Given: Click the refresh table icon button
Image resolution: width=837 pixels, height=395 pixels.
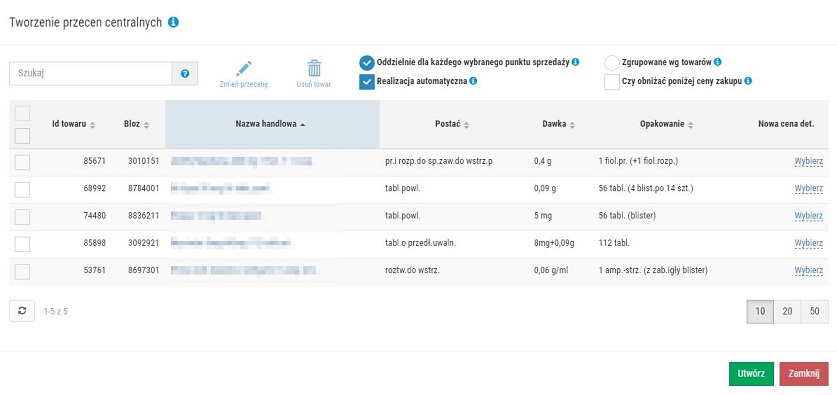Looking at the screenshot, I should (x=22, y=311).
